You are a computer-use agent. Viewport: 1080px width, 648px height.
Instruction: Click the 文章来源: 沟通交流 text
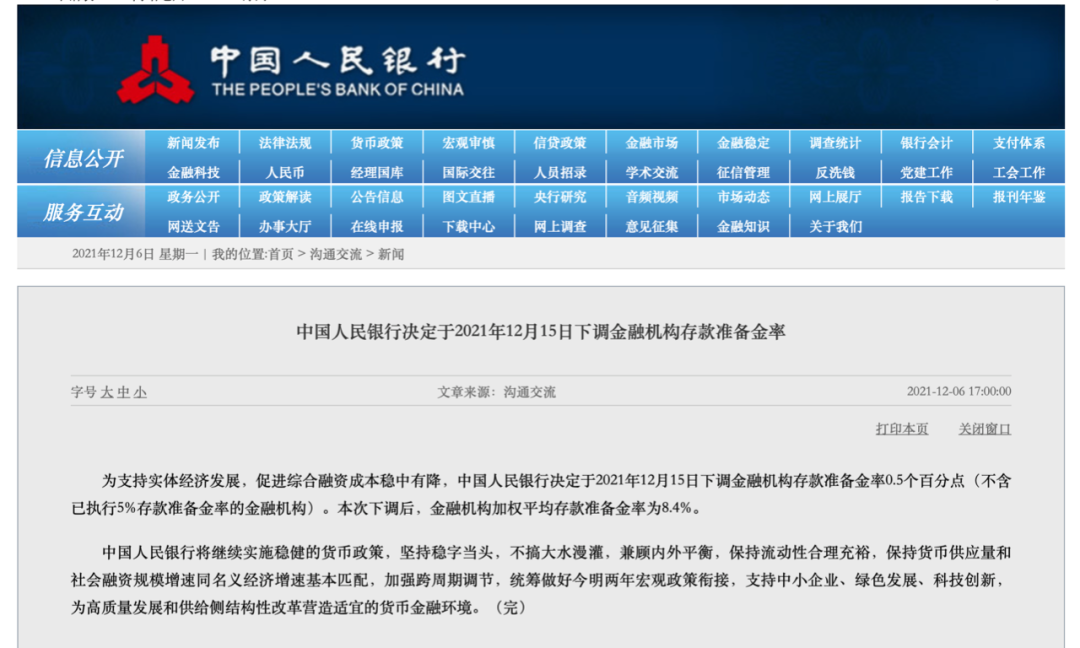[x=496, y=392]
